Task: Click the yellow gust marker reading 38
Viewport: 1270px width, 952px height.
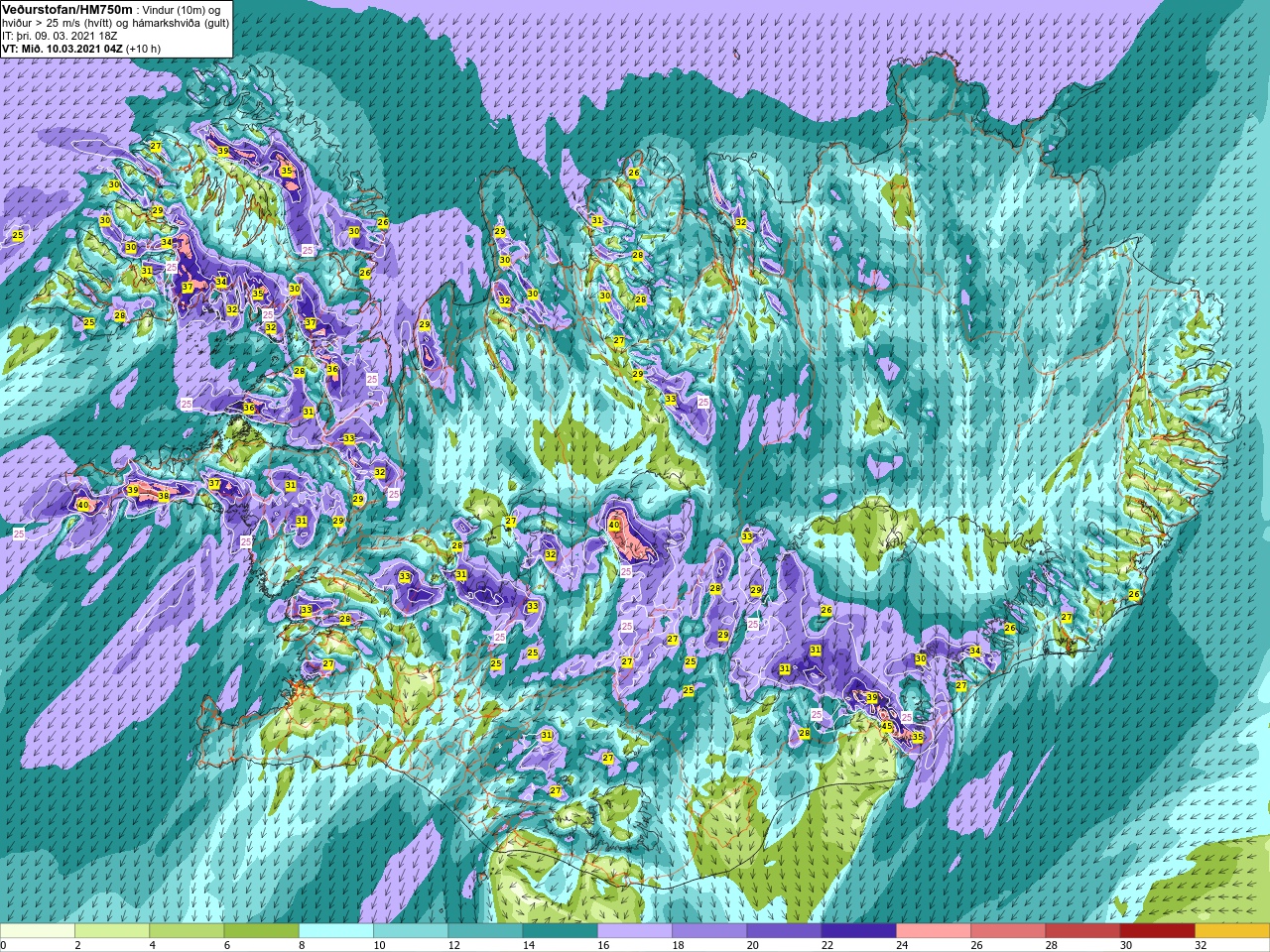Action: [164, 496]
